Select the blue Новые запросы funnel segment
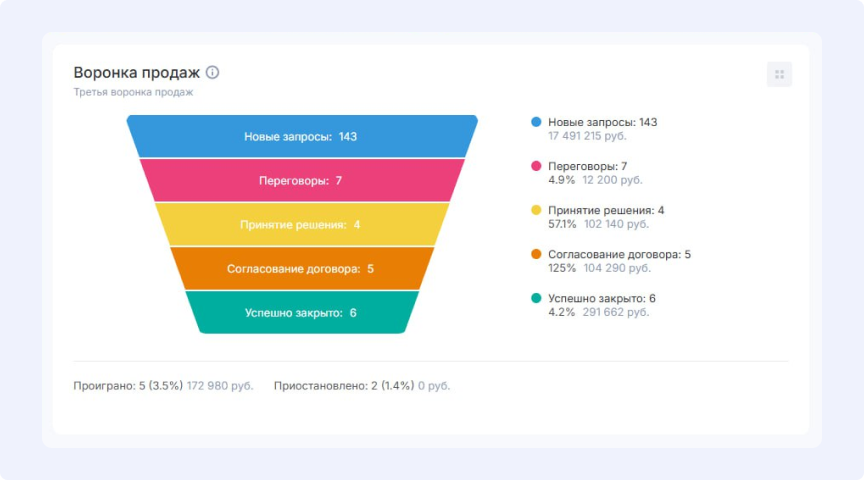The width and height of the screenshot is (864, 480). 301,137
